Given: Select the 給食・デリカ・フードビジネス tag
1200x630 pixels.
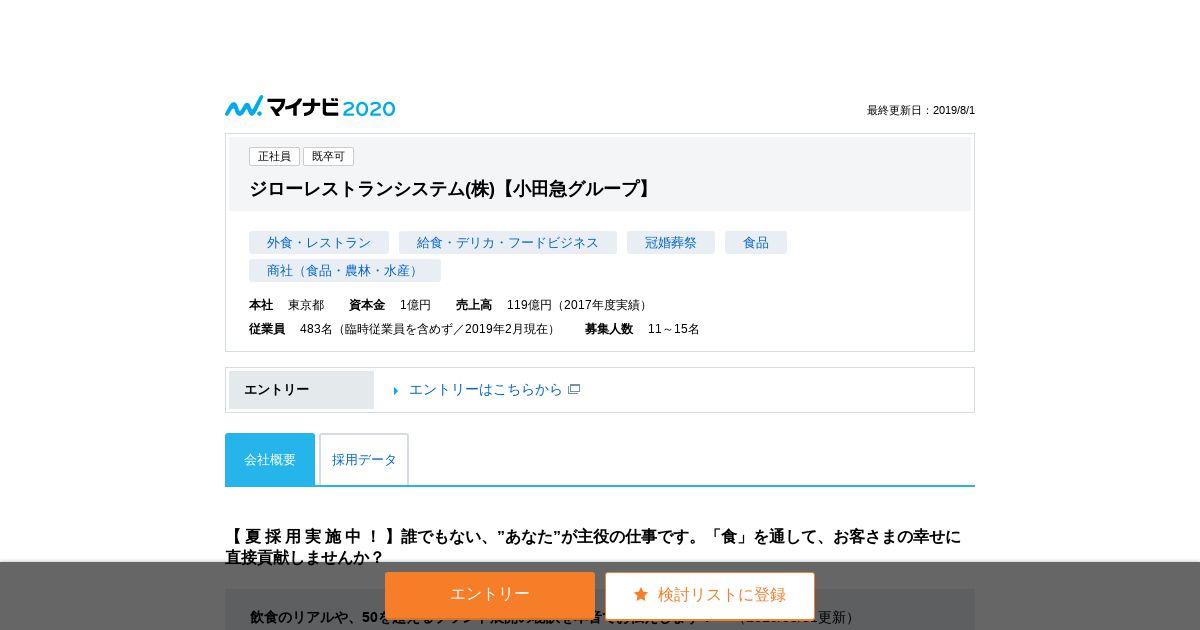Looking at the screenshot, I should tap(508, 242).
